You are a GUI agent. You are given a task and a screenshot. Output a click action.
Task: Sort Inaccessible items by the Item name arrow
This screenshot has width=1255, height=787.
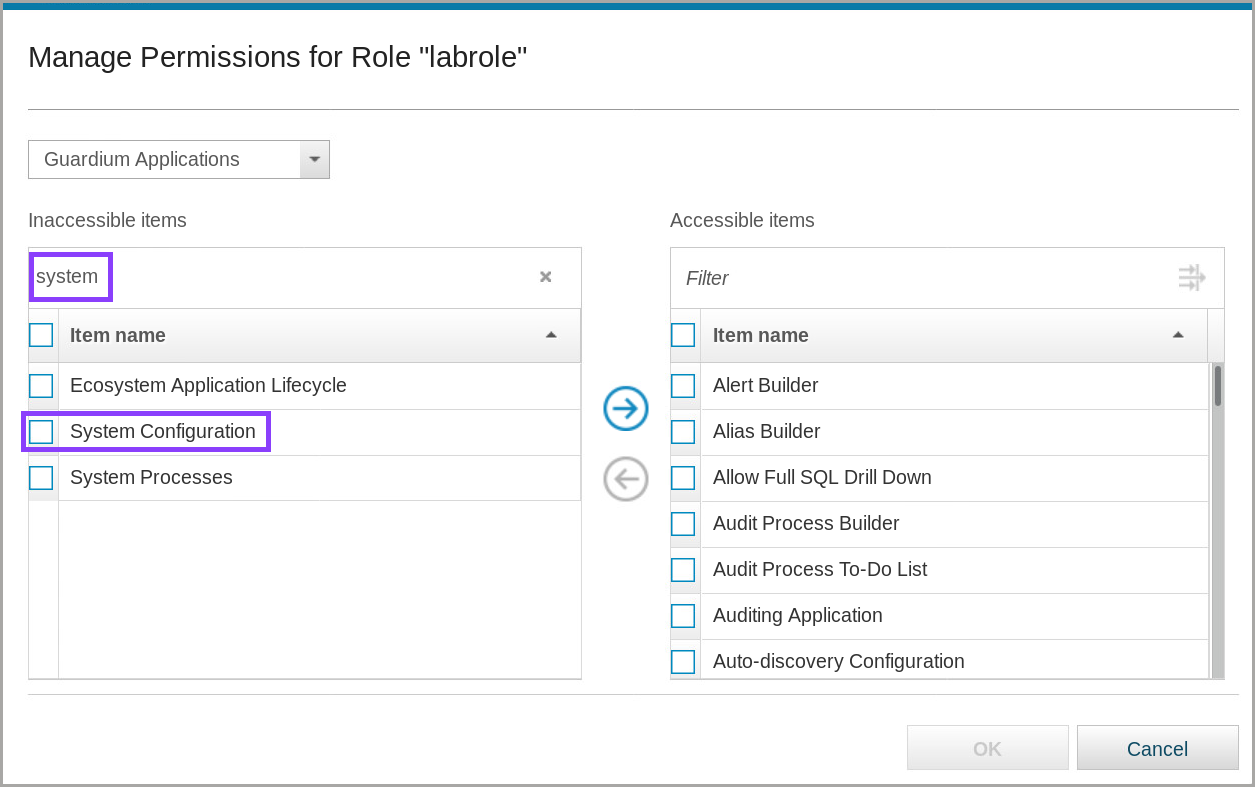click(551, 335)
